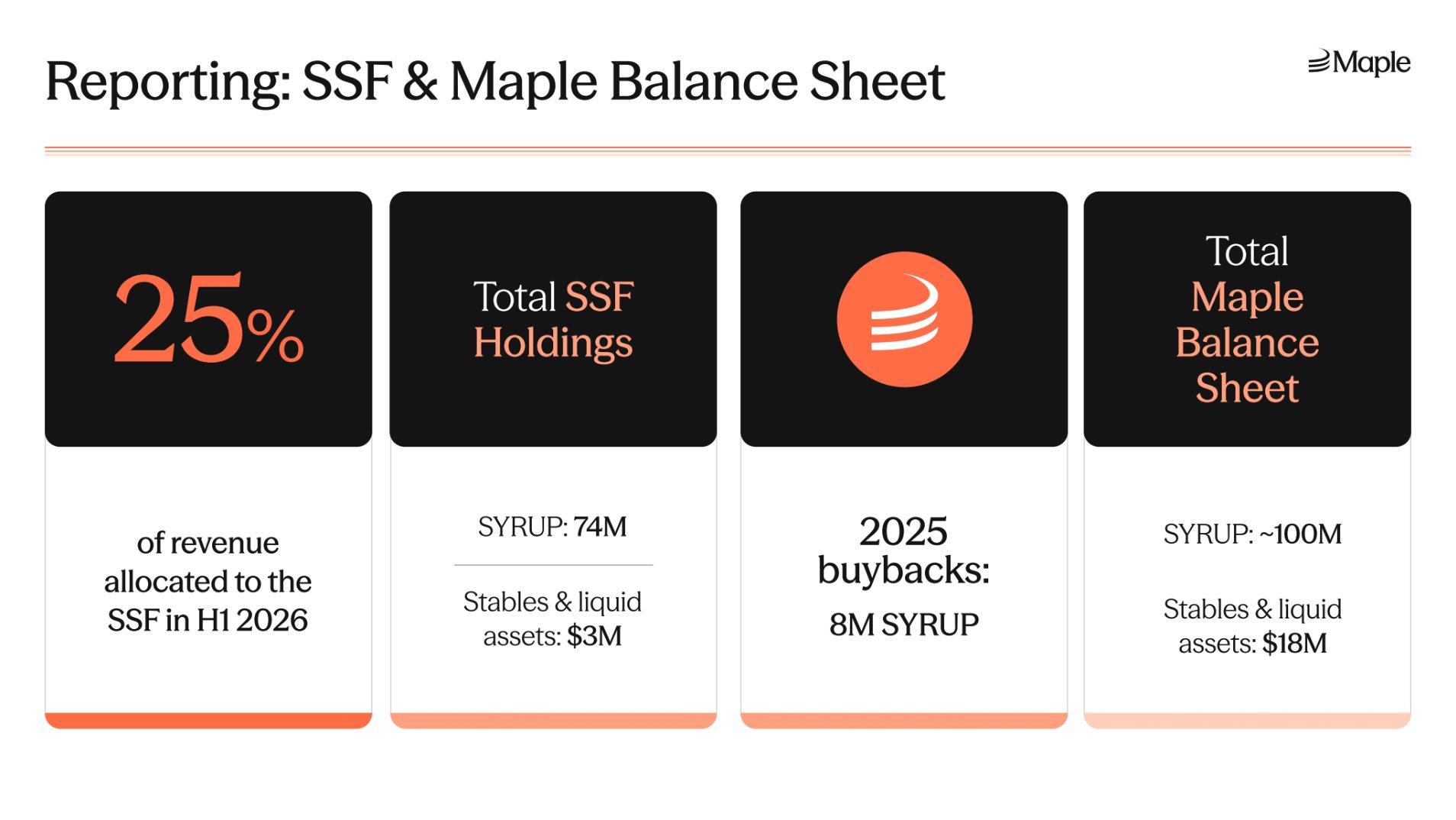Click the SYRUP: 74M value
1456x820 pixels.
(552, 527)
